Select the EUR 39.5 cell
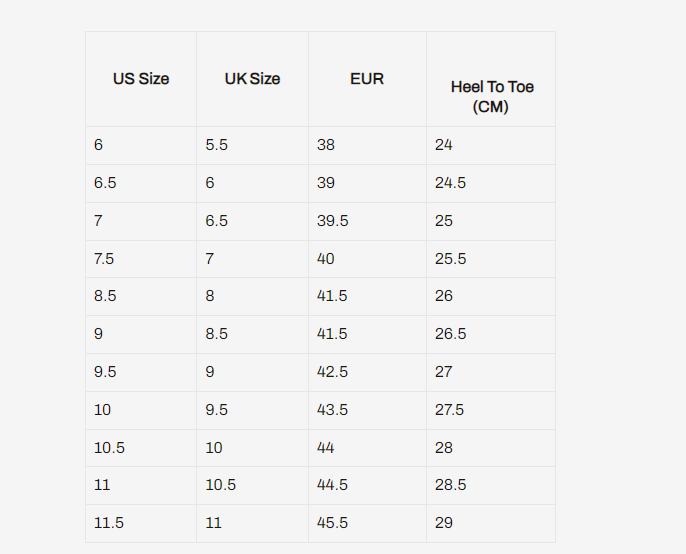 pos(332,221)
